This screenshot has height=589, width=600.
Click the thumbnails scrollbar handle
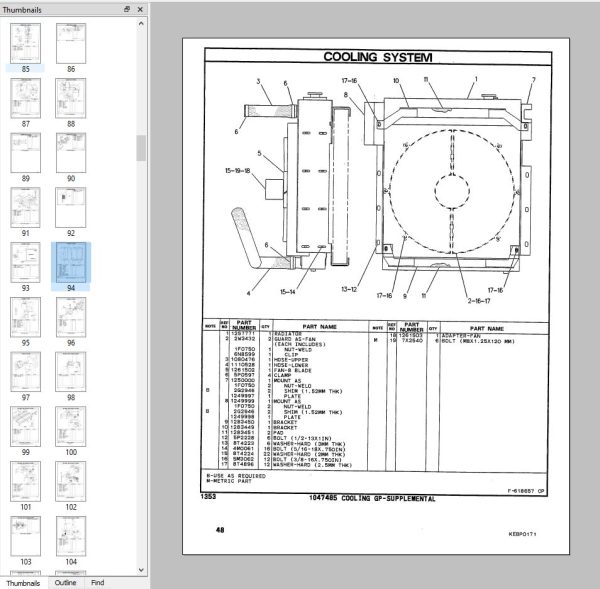coord(141,148)
